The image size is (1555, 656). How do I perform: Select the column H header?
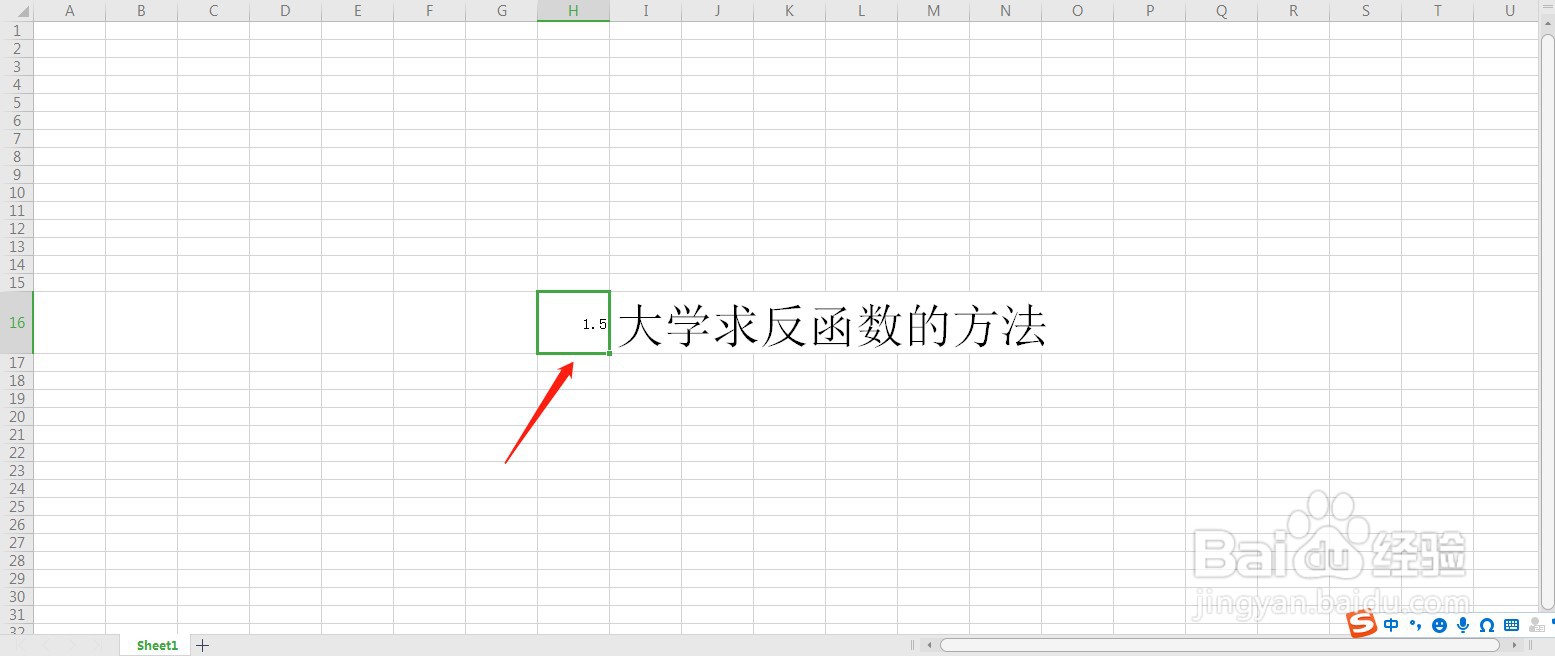point(573,10)
